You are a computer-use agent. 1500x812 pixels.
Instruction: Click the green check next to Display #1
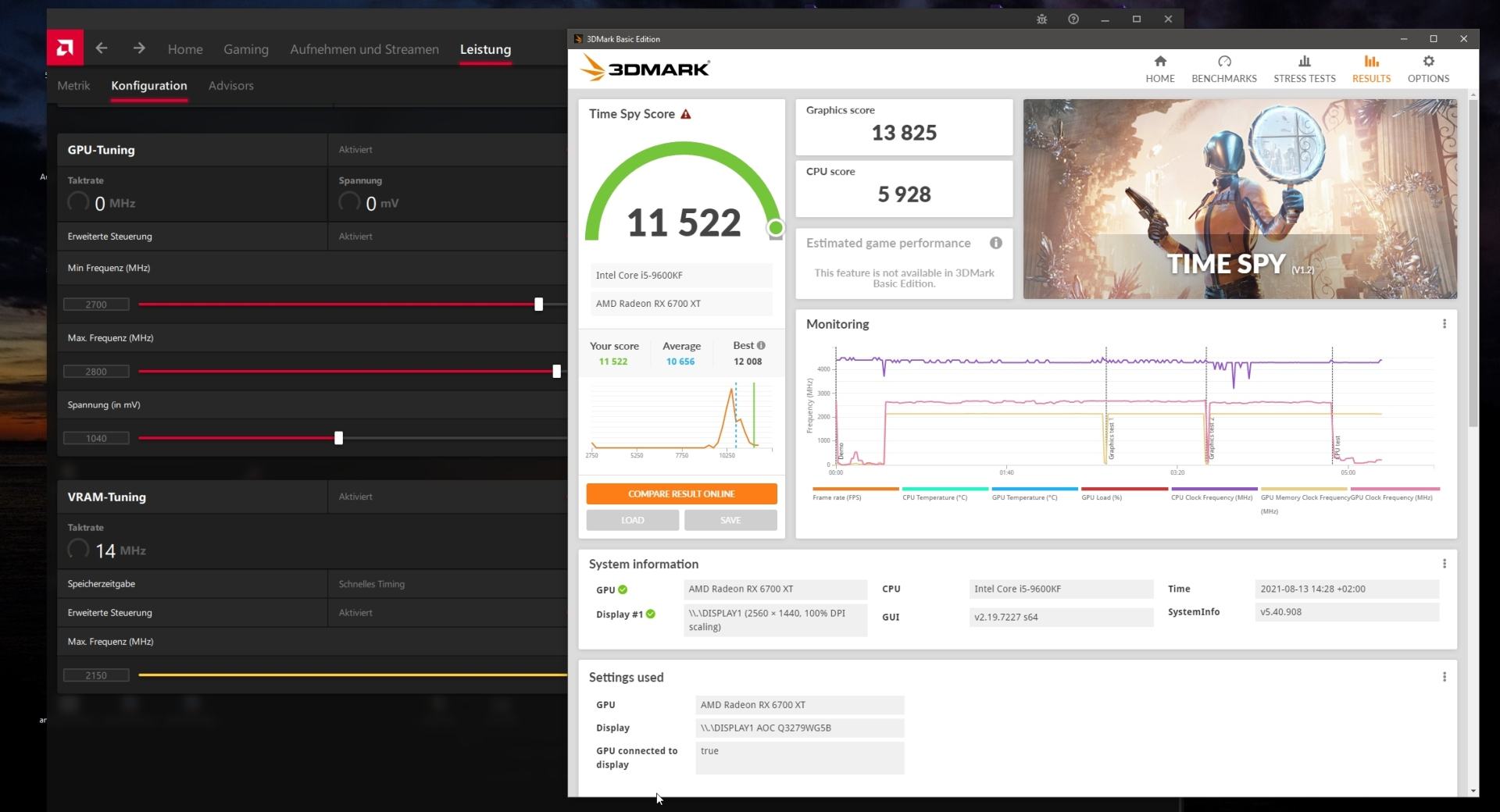[x=651, y=614]
